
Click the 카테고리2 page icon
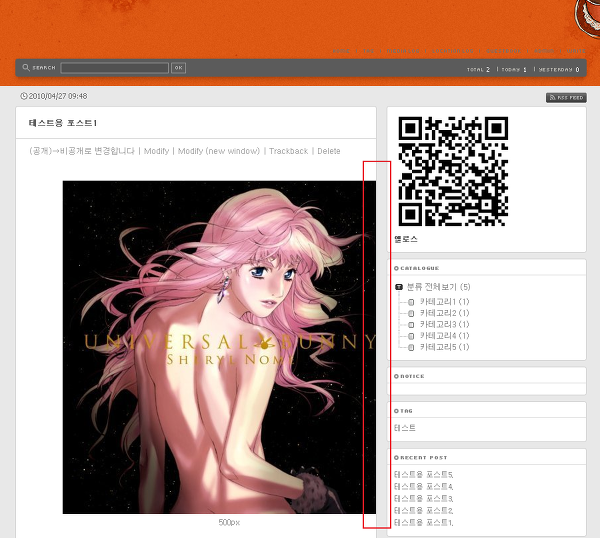411,314
